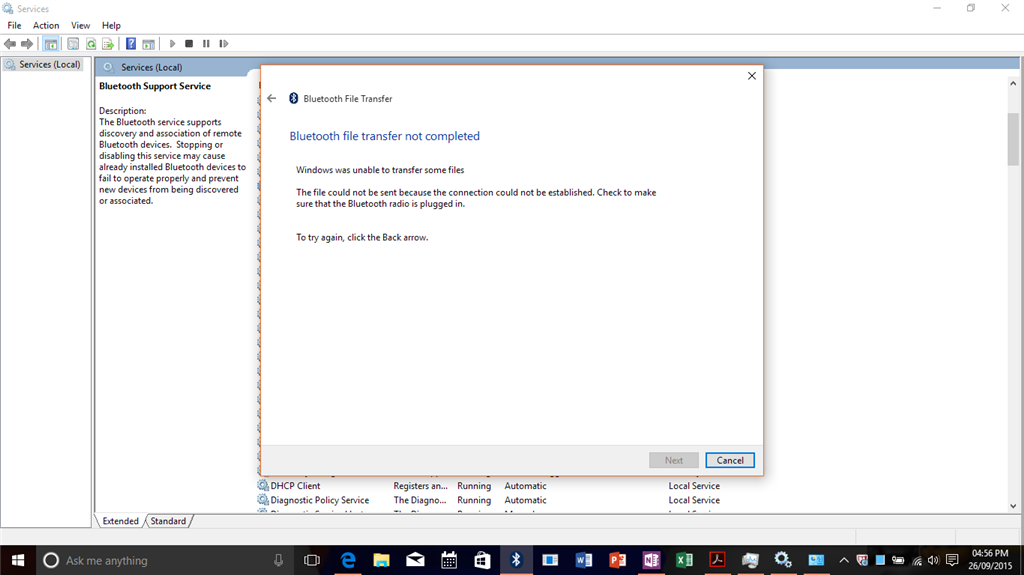The image size is (1024, 575).
Task: Click the Pause Service icon
Action: tap(206, 44)
